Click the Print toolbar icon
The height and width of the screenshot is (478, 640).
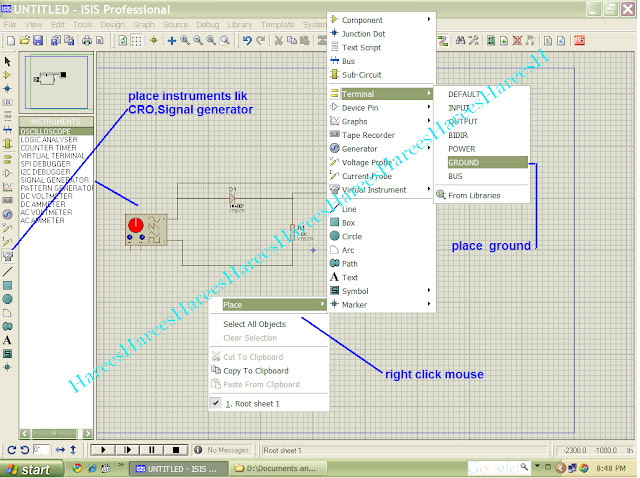coord(87,40)
